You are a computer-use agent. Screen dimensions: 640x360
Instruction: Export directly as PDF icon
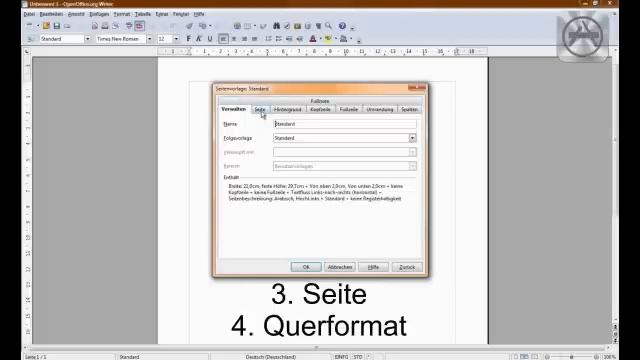pyautogui.click(x=95, y=26)
